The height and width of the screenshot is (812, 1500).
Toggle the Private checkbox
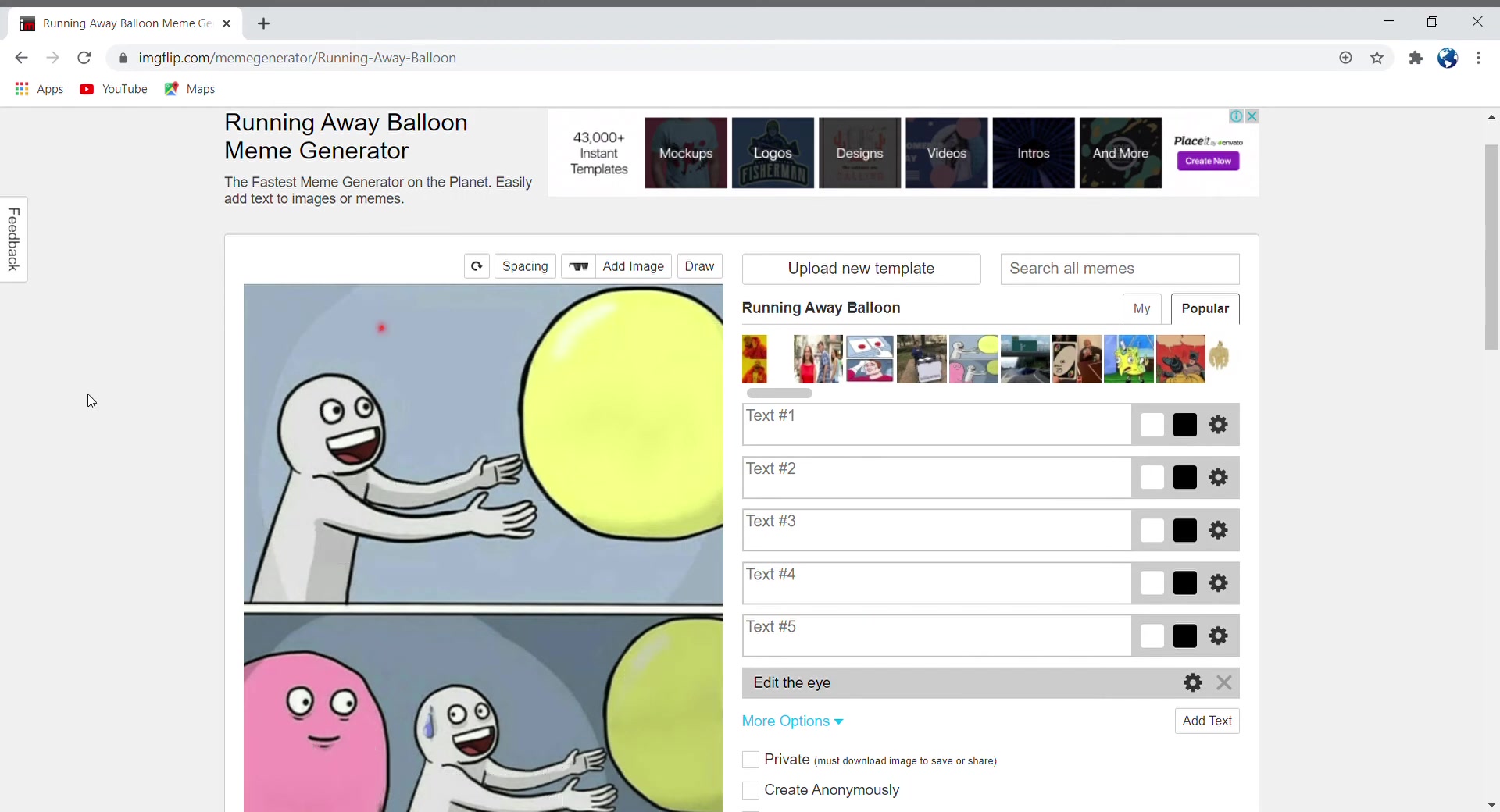(x=750, y=760)
